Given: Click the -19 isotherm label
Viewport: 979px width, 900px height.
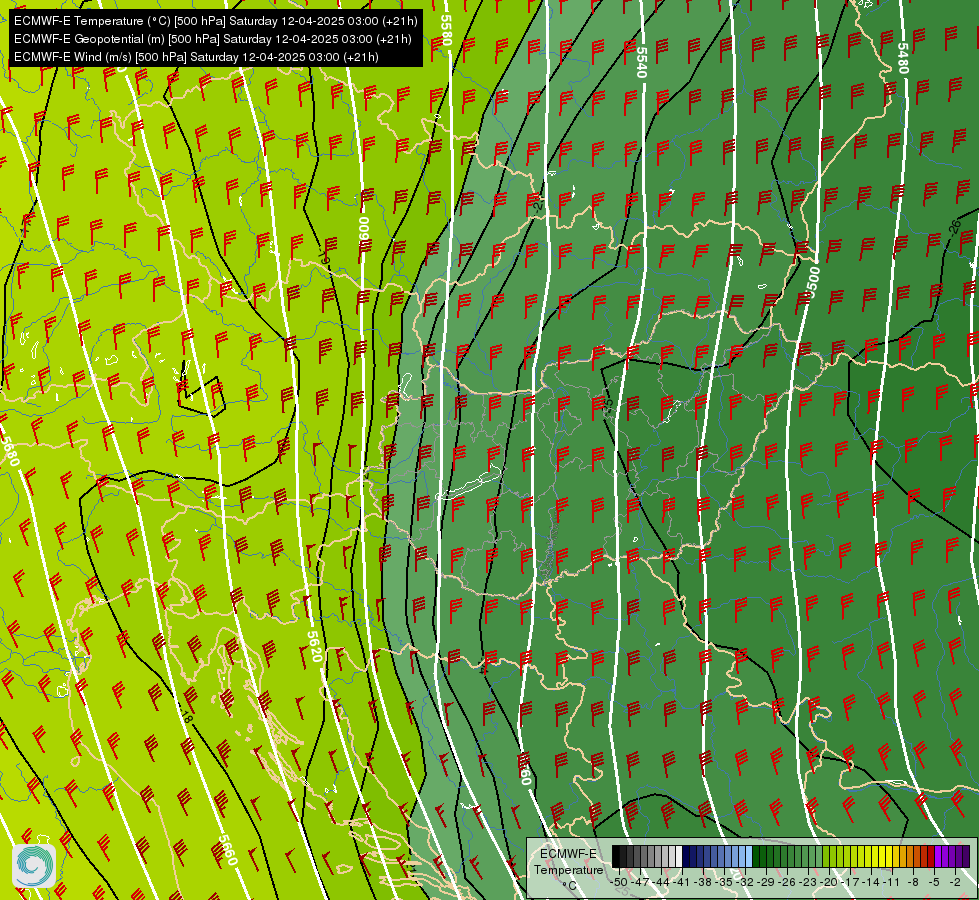Looking at the screenshot, I should (x=323, y=255).
